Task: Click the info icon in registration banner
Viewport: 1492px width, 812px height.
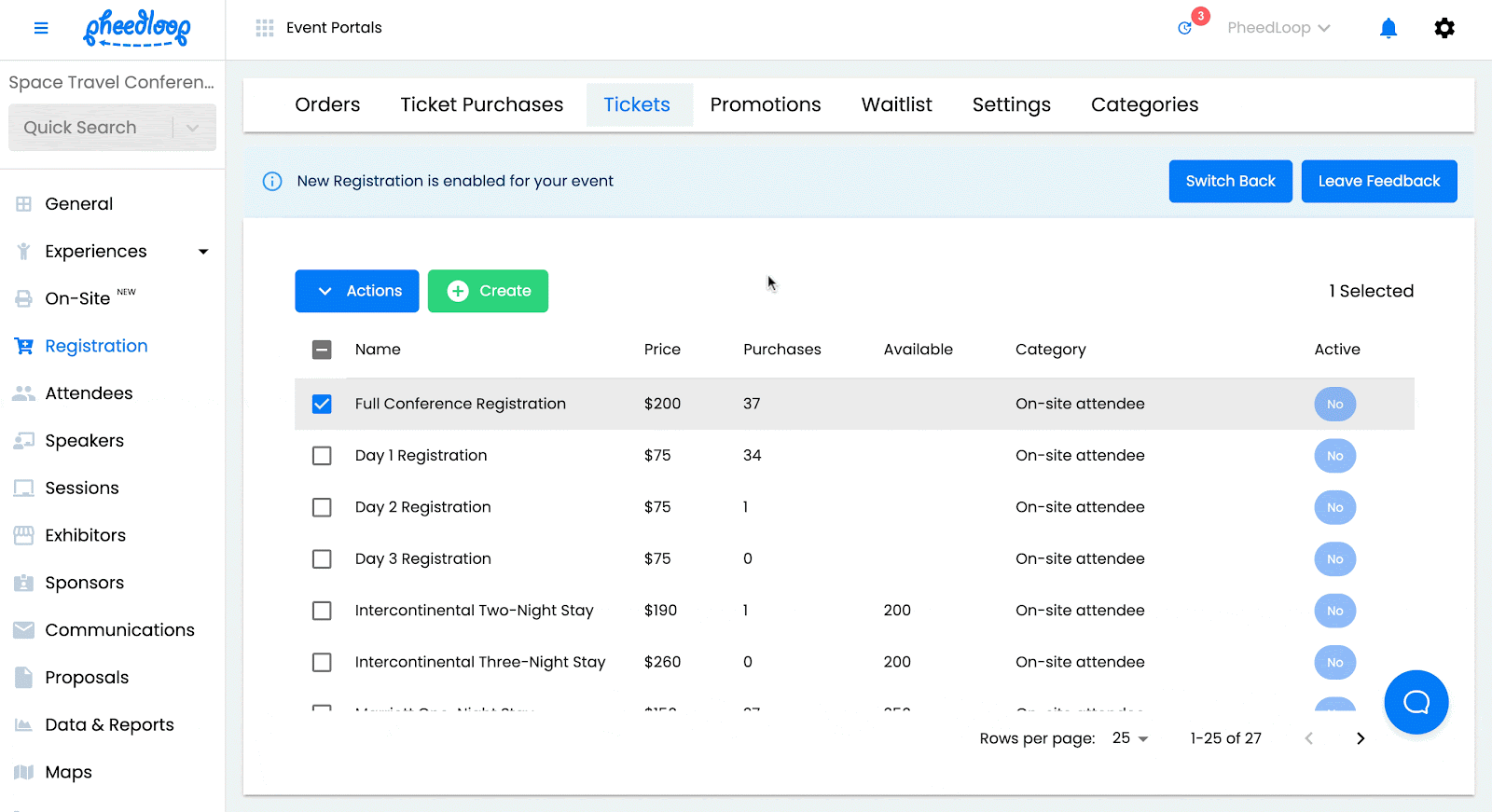Action: [272, 181]
